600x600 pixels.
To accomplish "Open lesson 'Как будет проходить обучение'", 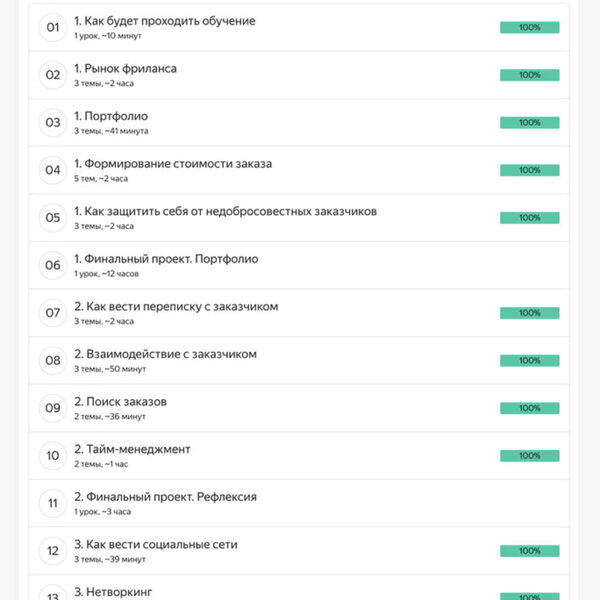I will pyautogui.click(x=164, y=21).
